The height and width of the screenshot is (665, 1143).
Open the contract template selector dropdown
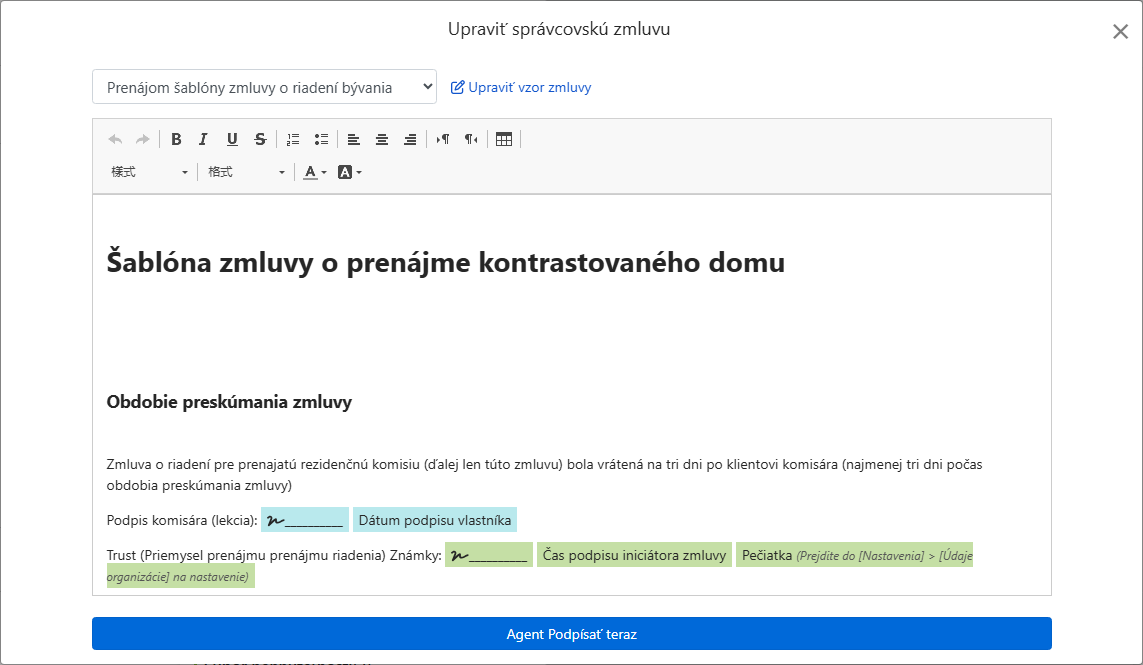click(265, 88)
